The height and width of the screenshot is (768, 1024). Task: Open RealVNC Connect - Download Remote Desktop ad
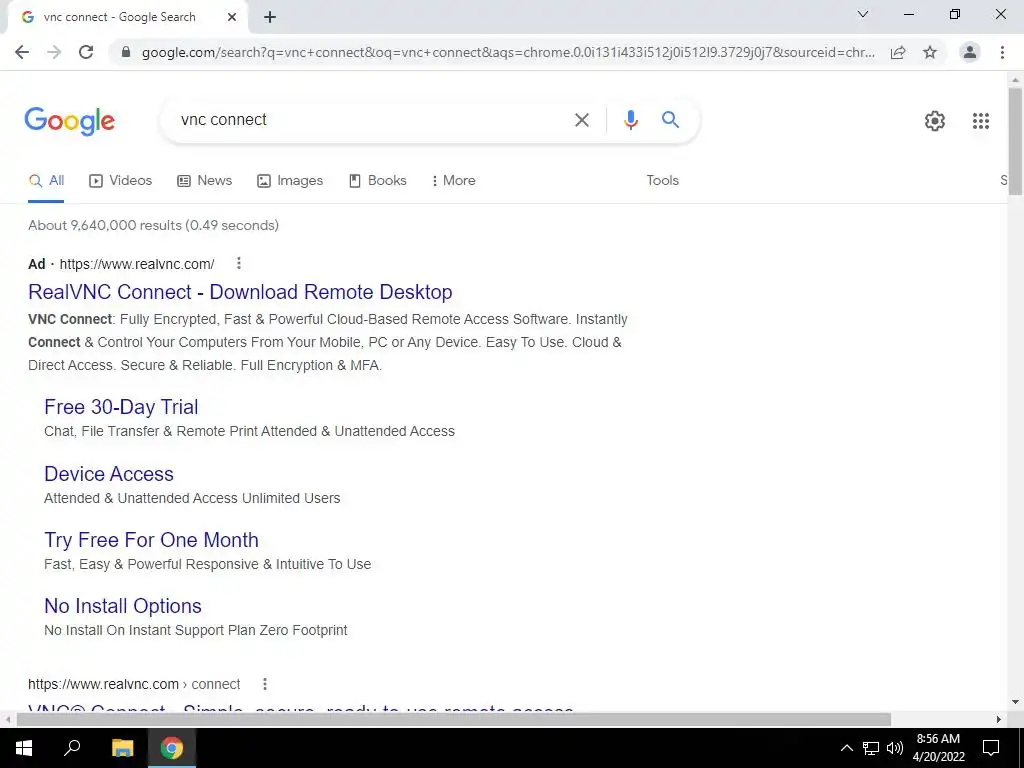click(x=240, y=292)
